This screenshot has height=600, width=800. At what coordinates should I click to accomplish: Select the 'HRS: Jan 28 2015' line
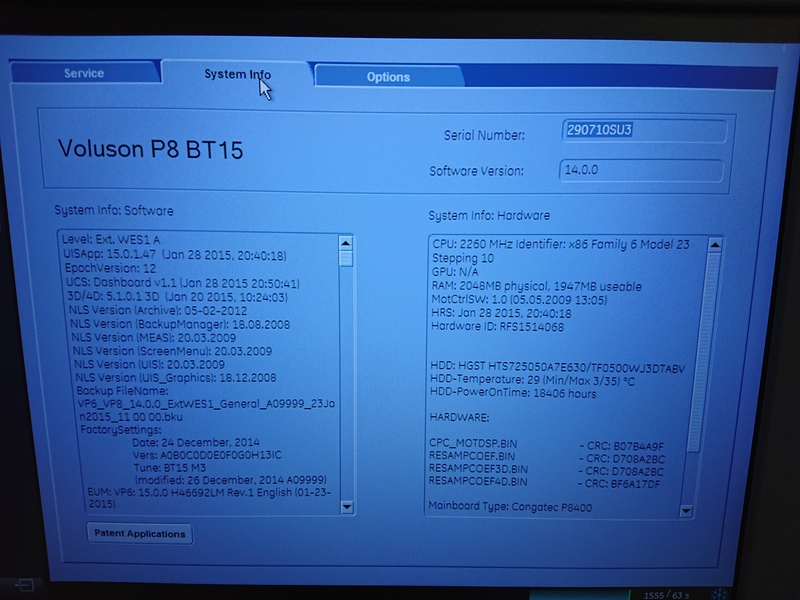[502, 313]
